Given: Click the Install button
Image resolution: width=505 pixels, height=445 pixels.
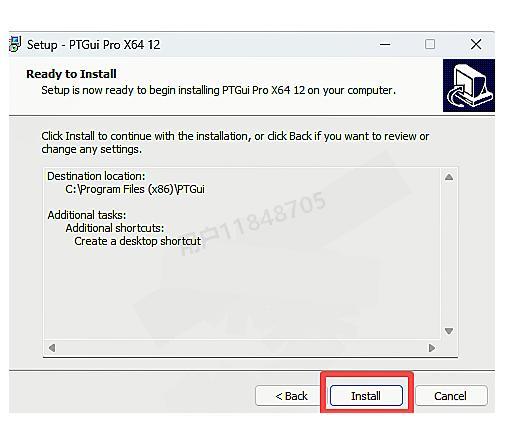Looking at the screenshot, I should (366, 396).
